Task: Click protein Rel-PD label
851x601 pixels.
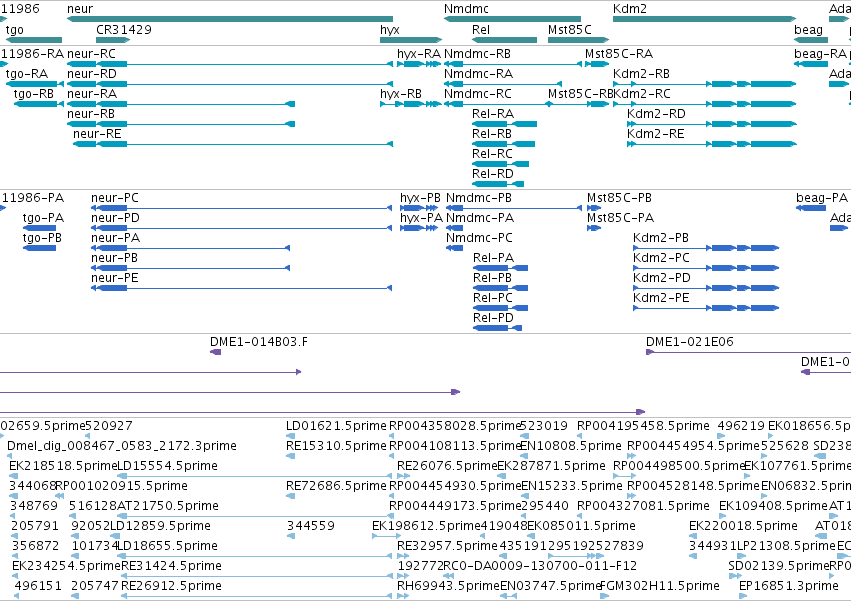Action: point(493,318)
